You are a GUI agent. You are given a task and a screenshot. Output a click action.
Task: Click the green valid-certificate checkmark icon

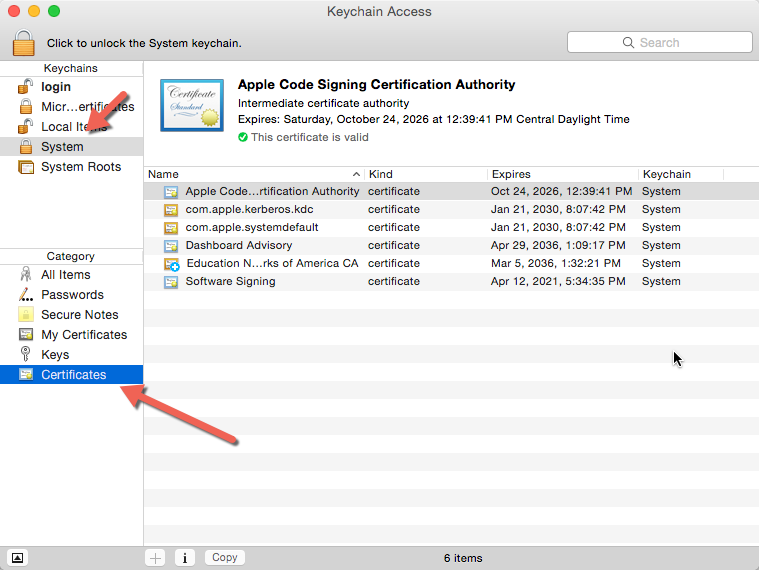tap(243, 137)
